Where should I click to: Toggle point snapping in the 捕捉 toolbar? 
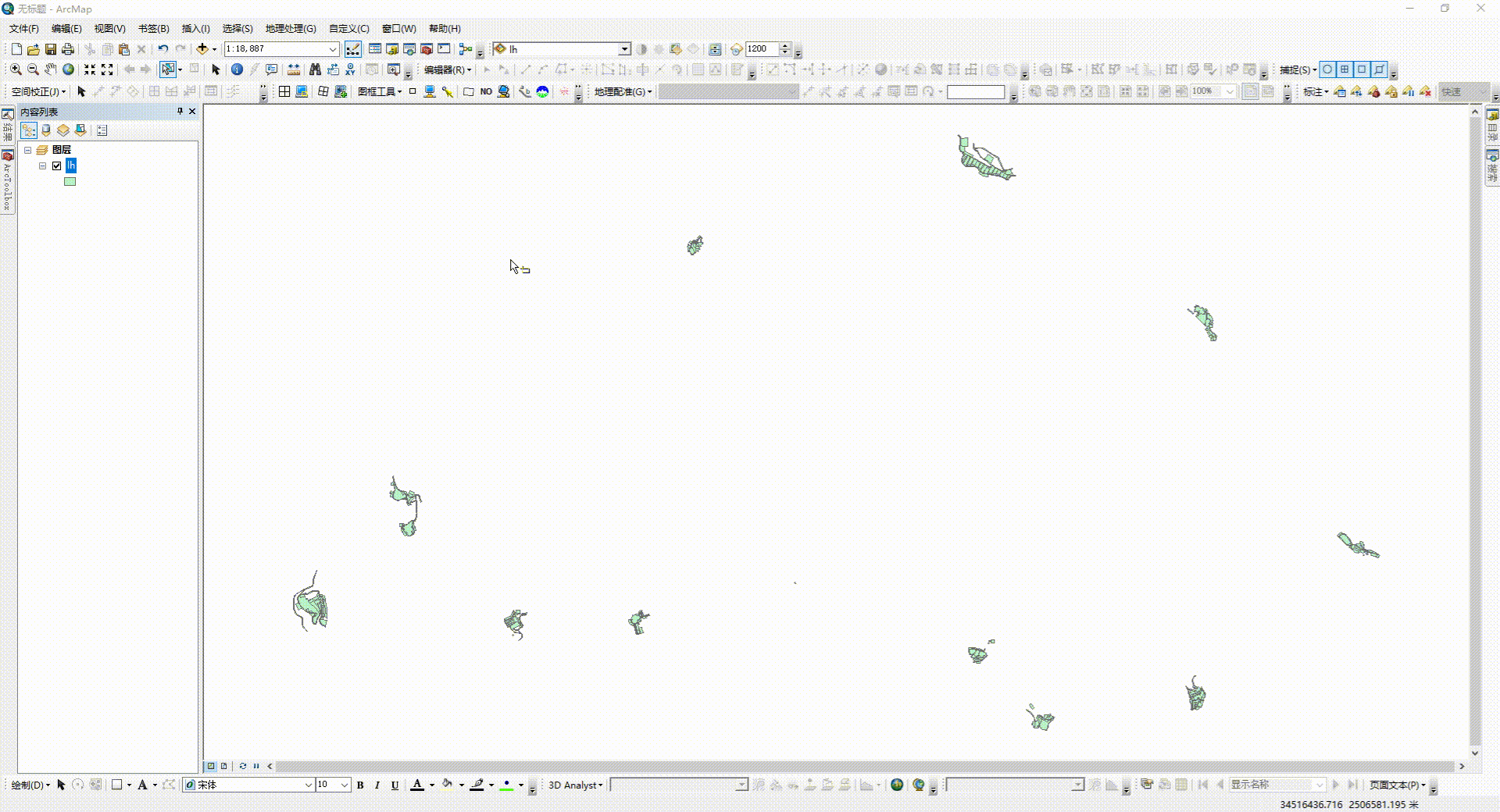click(1327, 69)
